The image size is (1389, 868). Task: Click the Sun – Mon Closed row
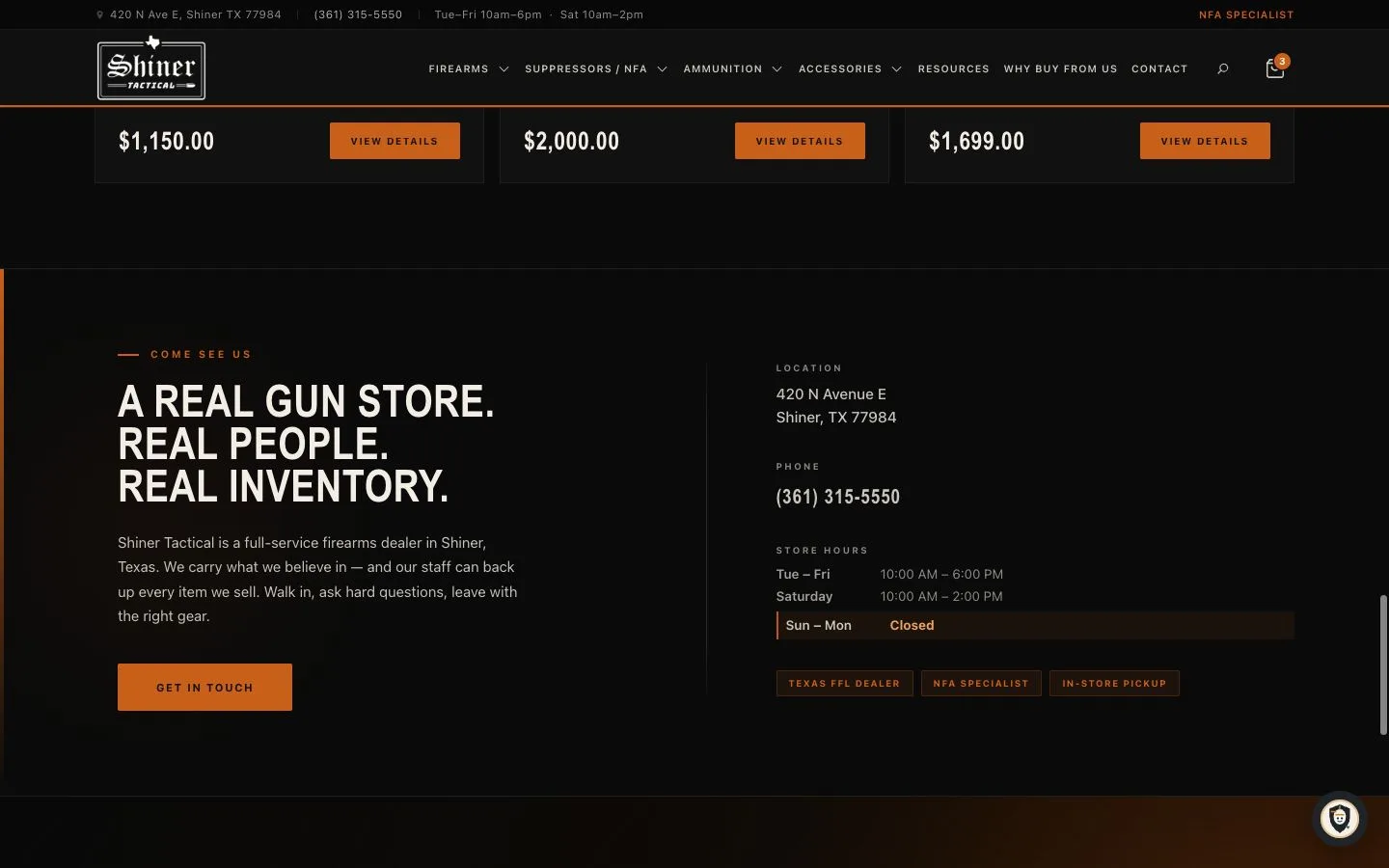pyautogui.click(x=1035, y=625)
